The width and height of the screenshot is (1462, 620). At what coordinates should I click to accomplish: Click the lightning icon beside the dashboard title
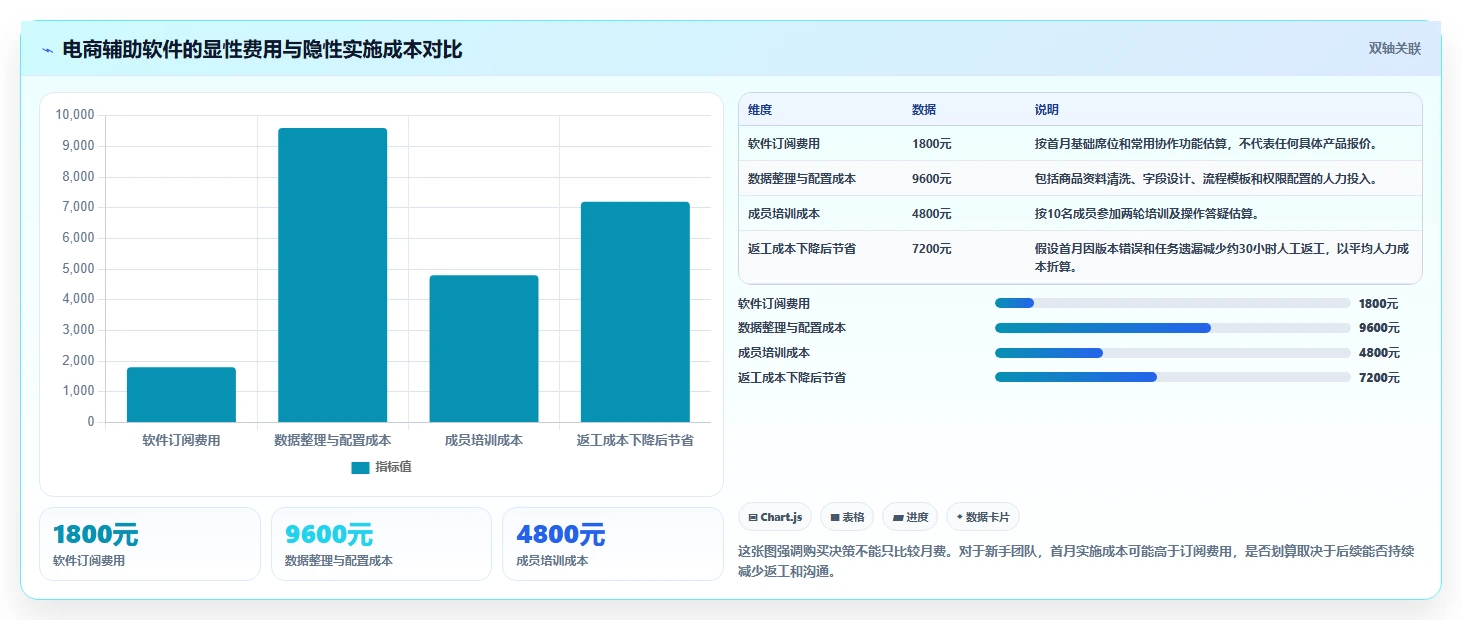tap(48, 50)
